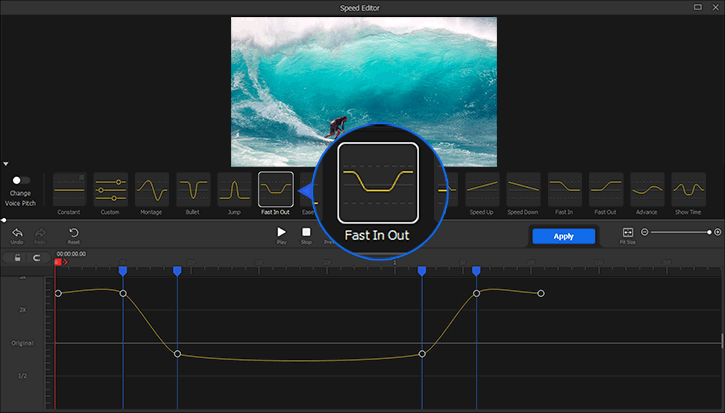Screen dimensions: 725x413
Task: Collapse the preset panel with the triangle arrow
Action: click(6, 163)
